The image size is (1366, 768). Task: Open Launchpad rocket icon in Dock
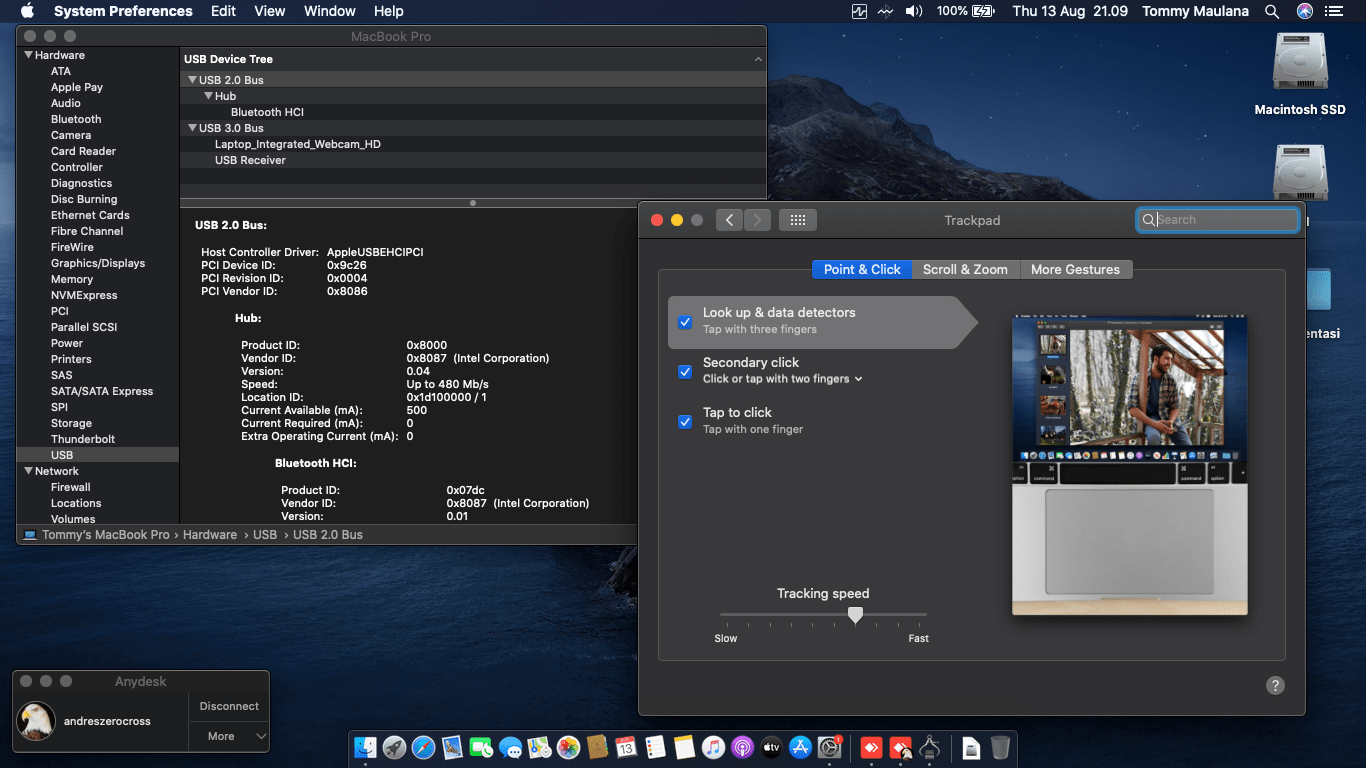tap(394, 747)
